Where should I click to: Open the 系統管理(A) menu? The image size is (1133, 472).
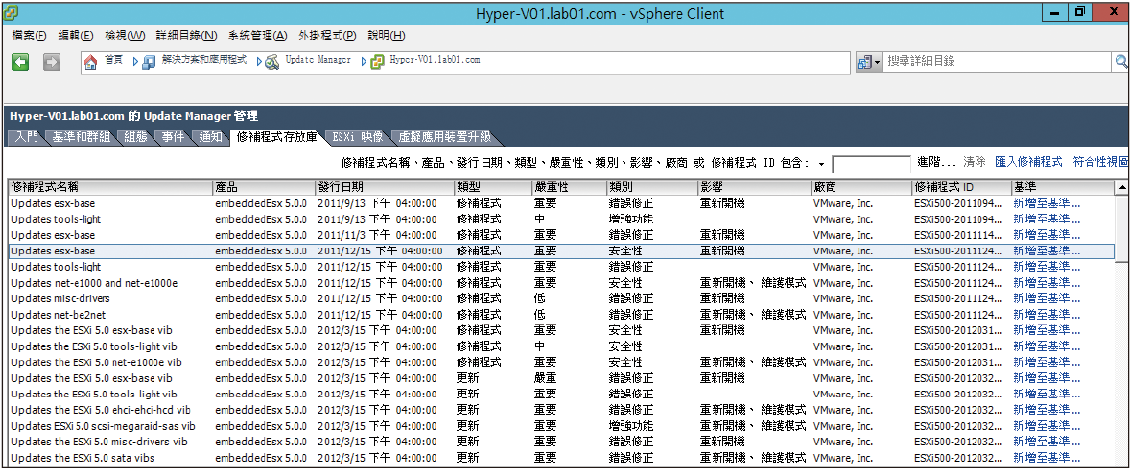pos(258,35)
